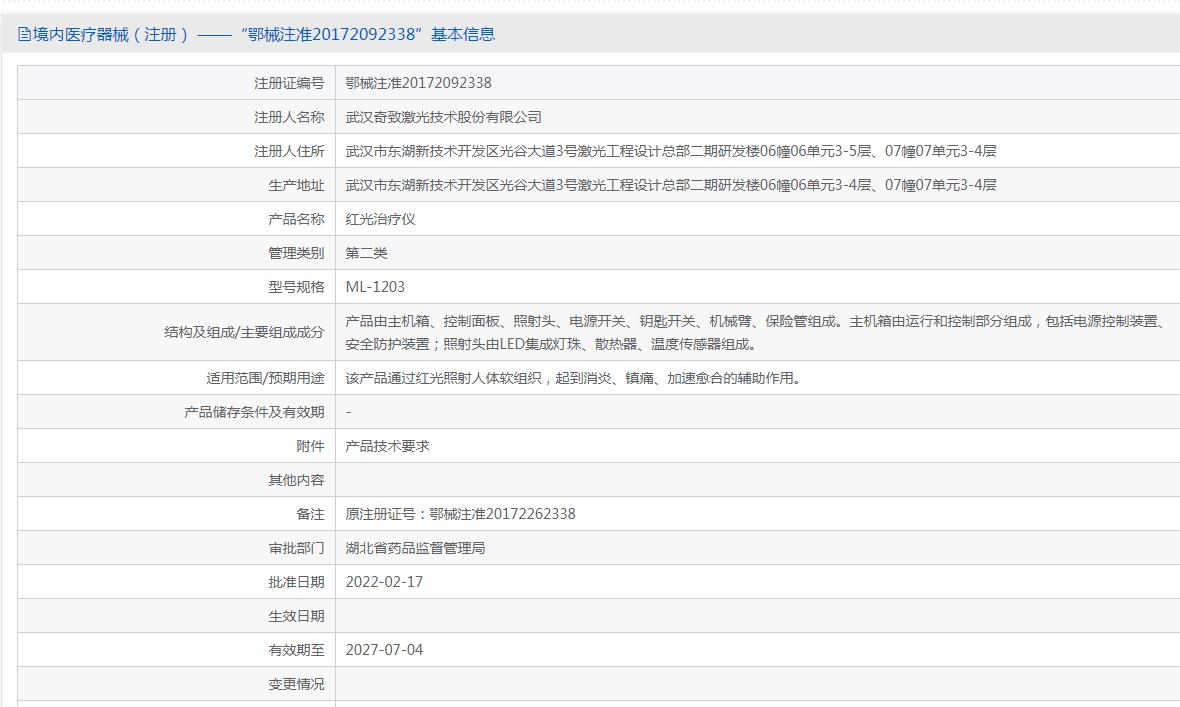This screenshot has height=707, width=1180.
Task: Open the 产品技术要求 attachment
Action: pyautogui.click(x=387, y=446)
